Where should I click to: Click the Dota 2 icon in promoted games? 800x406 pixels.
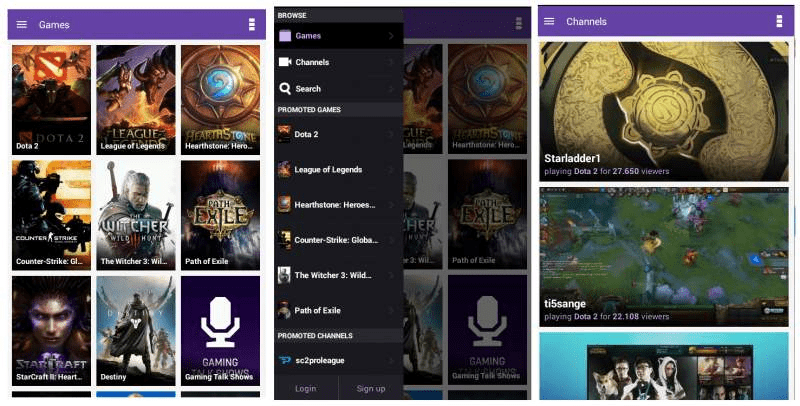pos(284,134)
